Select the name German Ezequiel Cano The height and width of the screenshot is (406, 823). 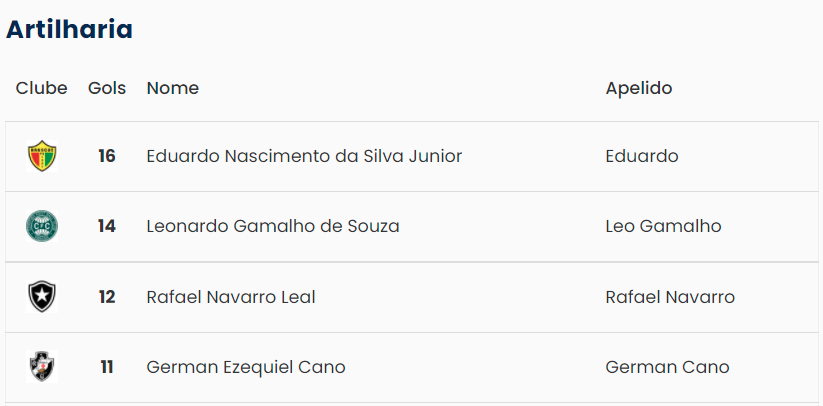tap(246, 367)
